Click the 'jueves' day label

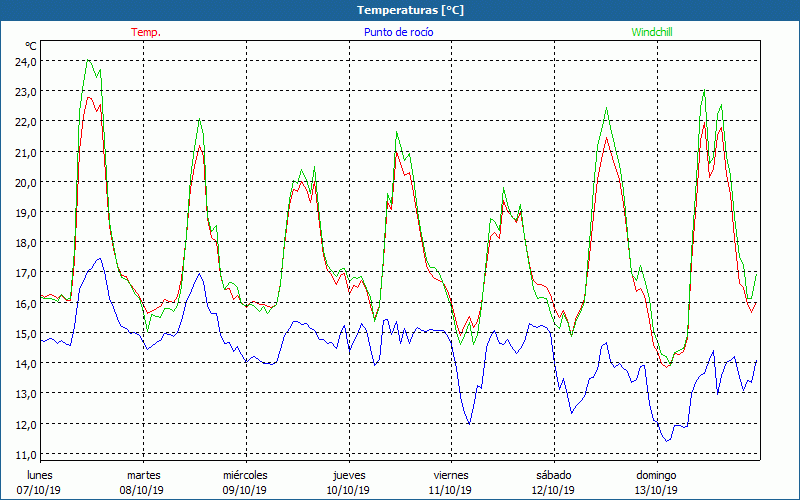(x=349, y=475)
